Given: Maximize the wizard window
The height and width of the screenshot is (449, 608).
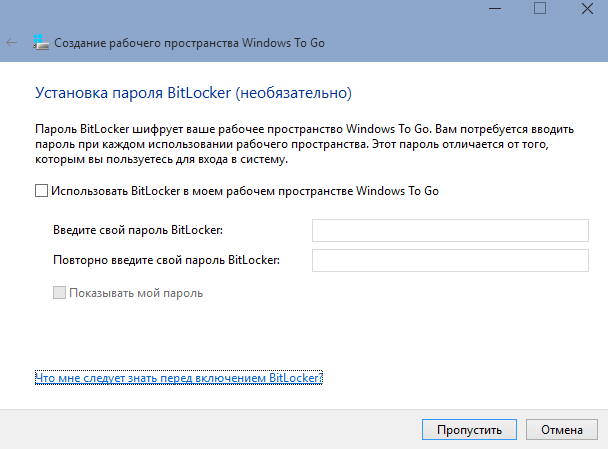Looking at the screenshot, I should [x=540, y=9].
